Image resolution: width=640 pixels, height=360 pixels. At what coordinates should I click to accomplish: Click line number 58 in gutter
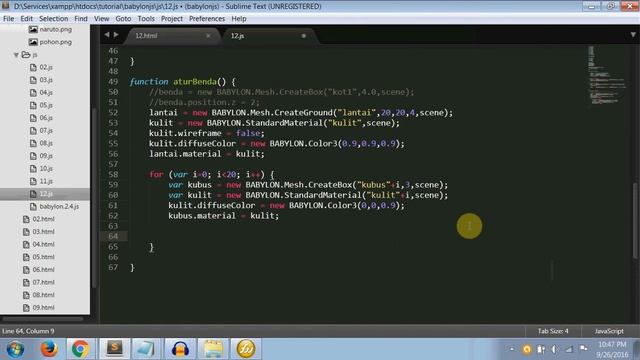(x=113, y=175)
